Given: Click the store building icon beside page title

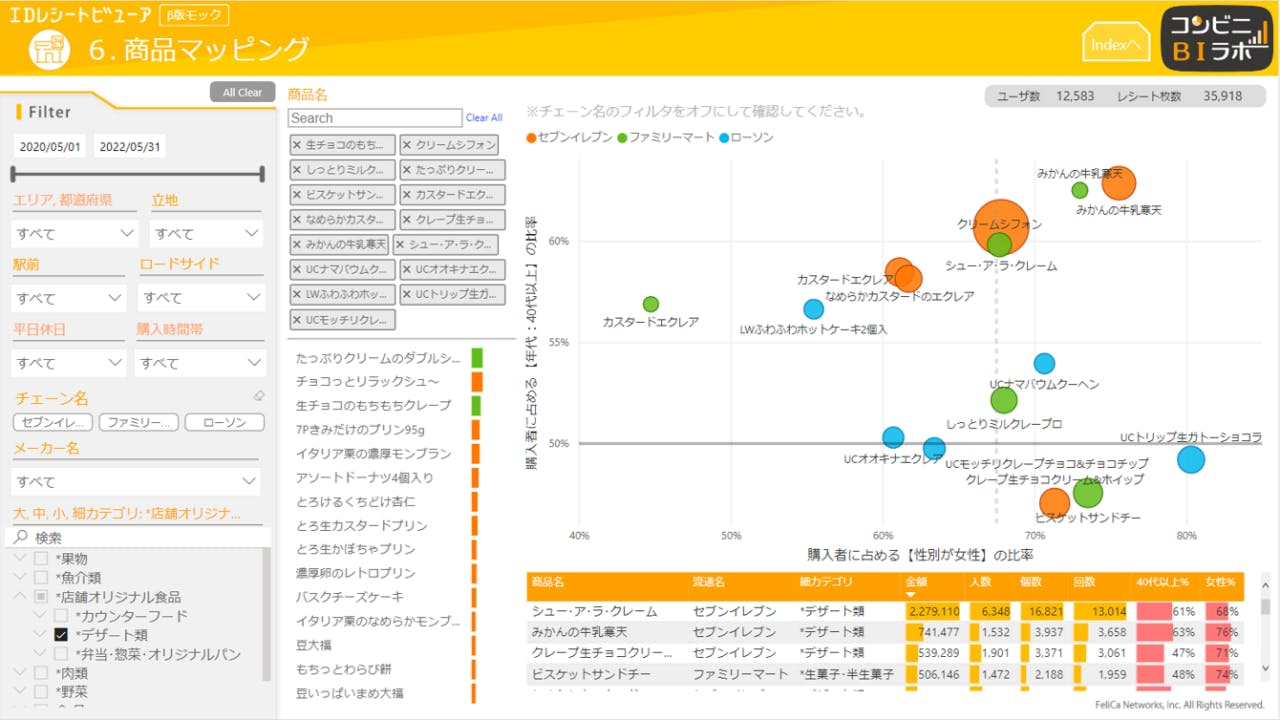Looking at the screenshot, I should (50, 50).
